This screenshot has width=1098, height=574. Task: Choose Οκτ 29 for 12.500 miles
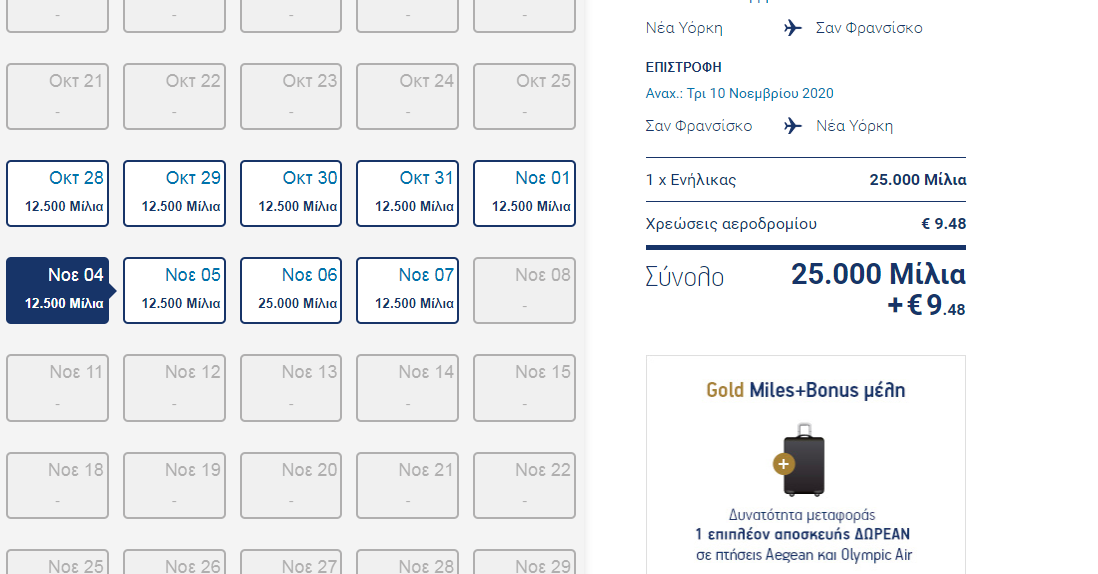click(174, 193)
